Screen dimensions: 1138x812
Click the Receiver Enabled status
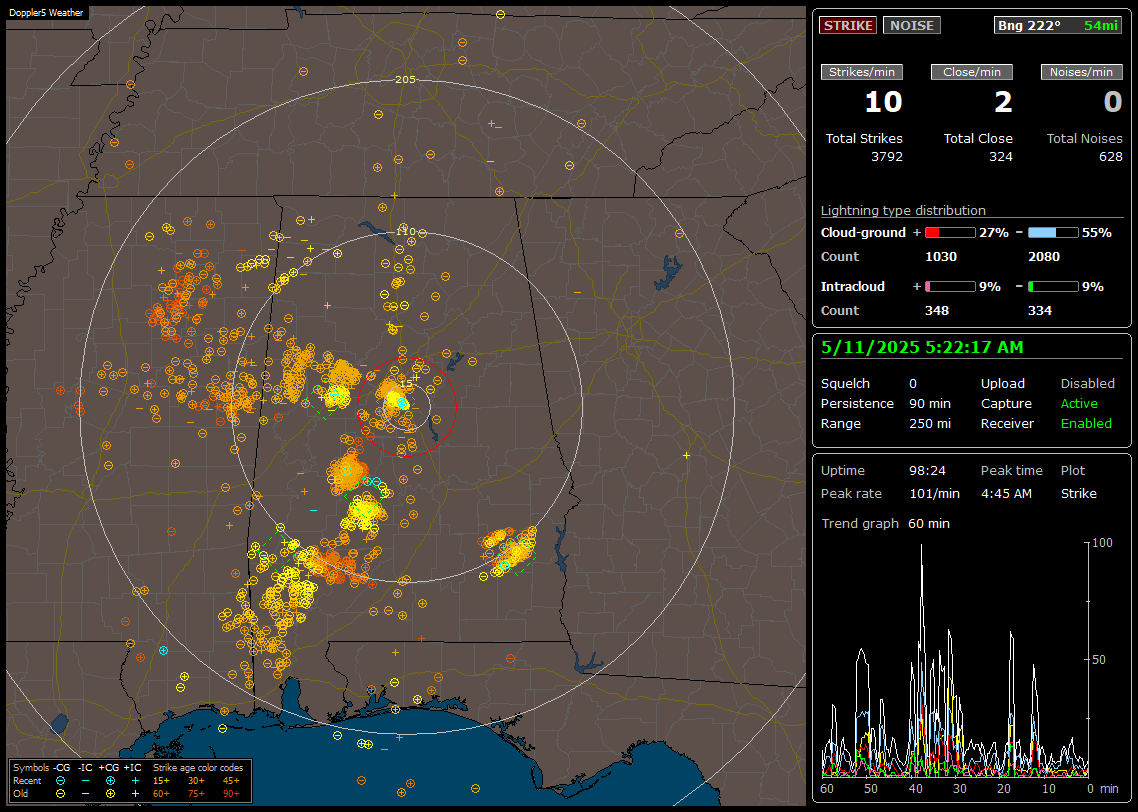click(1086, 424)
